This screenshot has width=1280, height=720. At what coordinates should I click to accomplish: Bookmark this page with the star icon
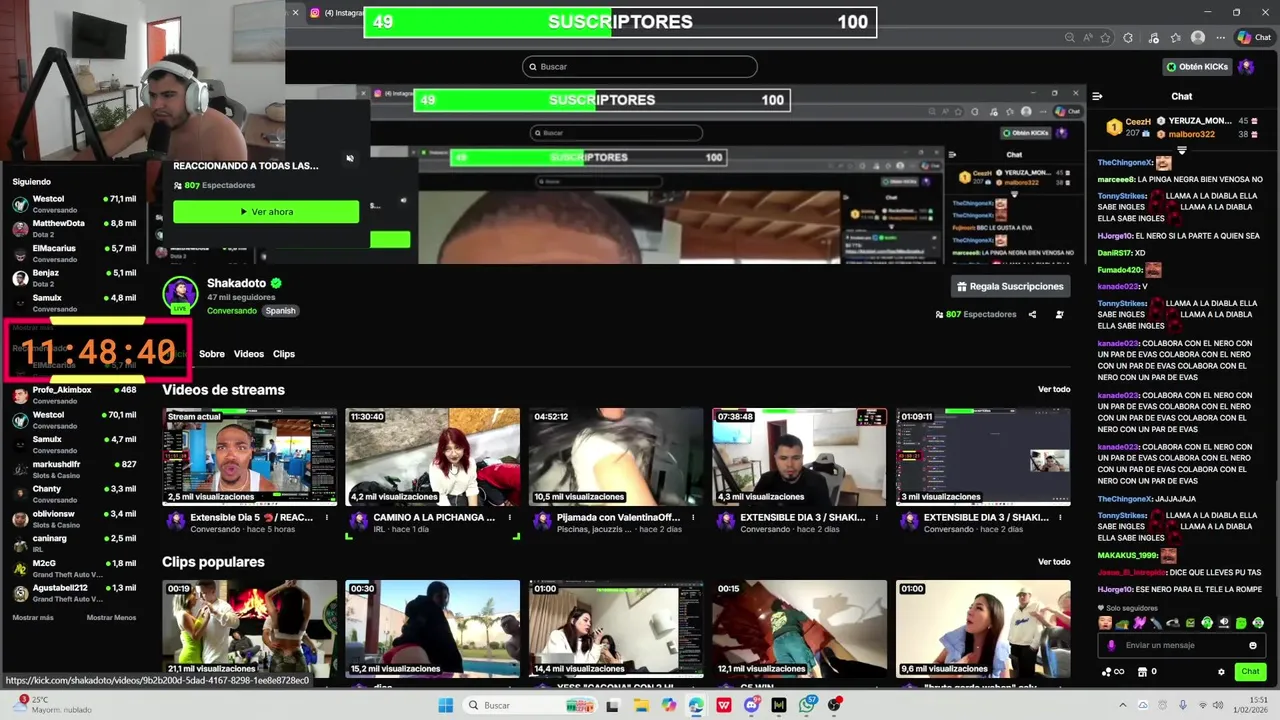1105,38
